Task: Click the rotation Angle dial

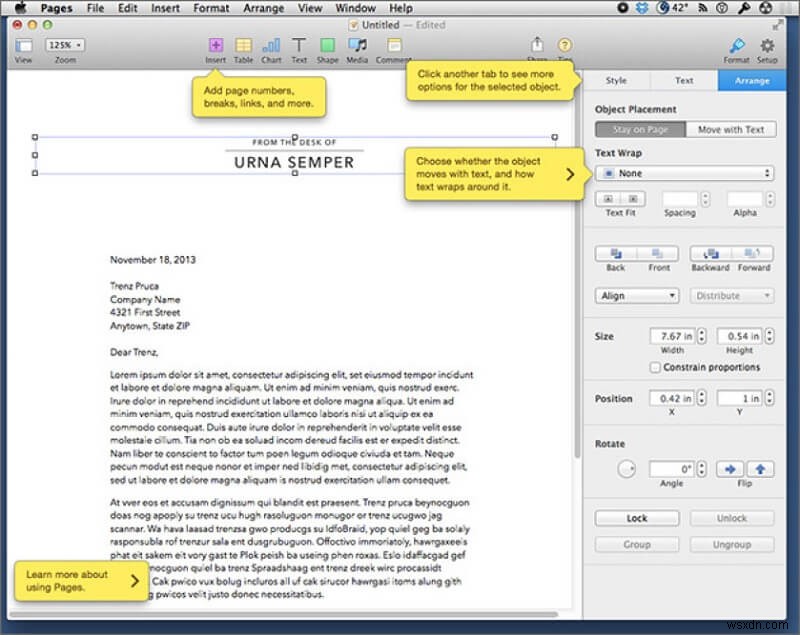Action: pos(627,468)
